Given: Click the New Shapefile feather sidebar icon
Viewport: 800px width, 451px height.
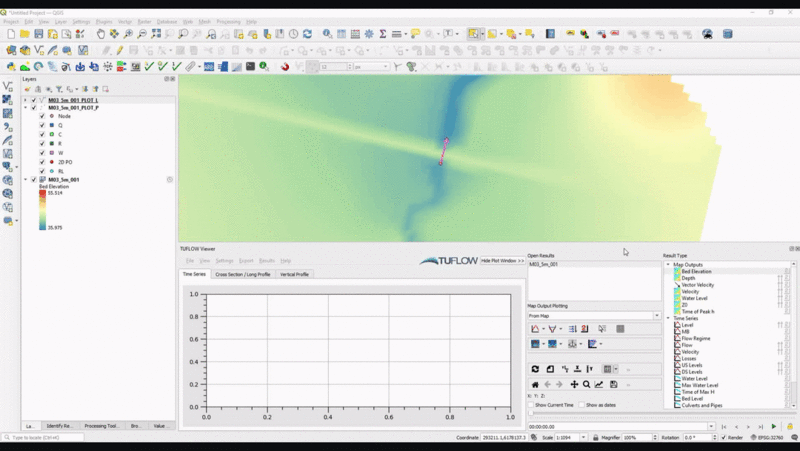Looking at the screenshot, I should 7,140.
